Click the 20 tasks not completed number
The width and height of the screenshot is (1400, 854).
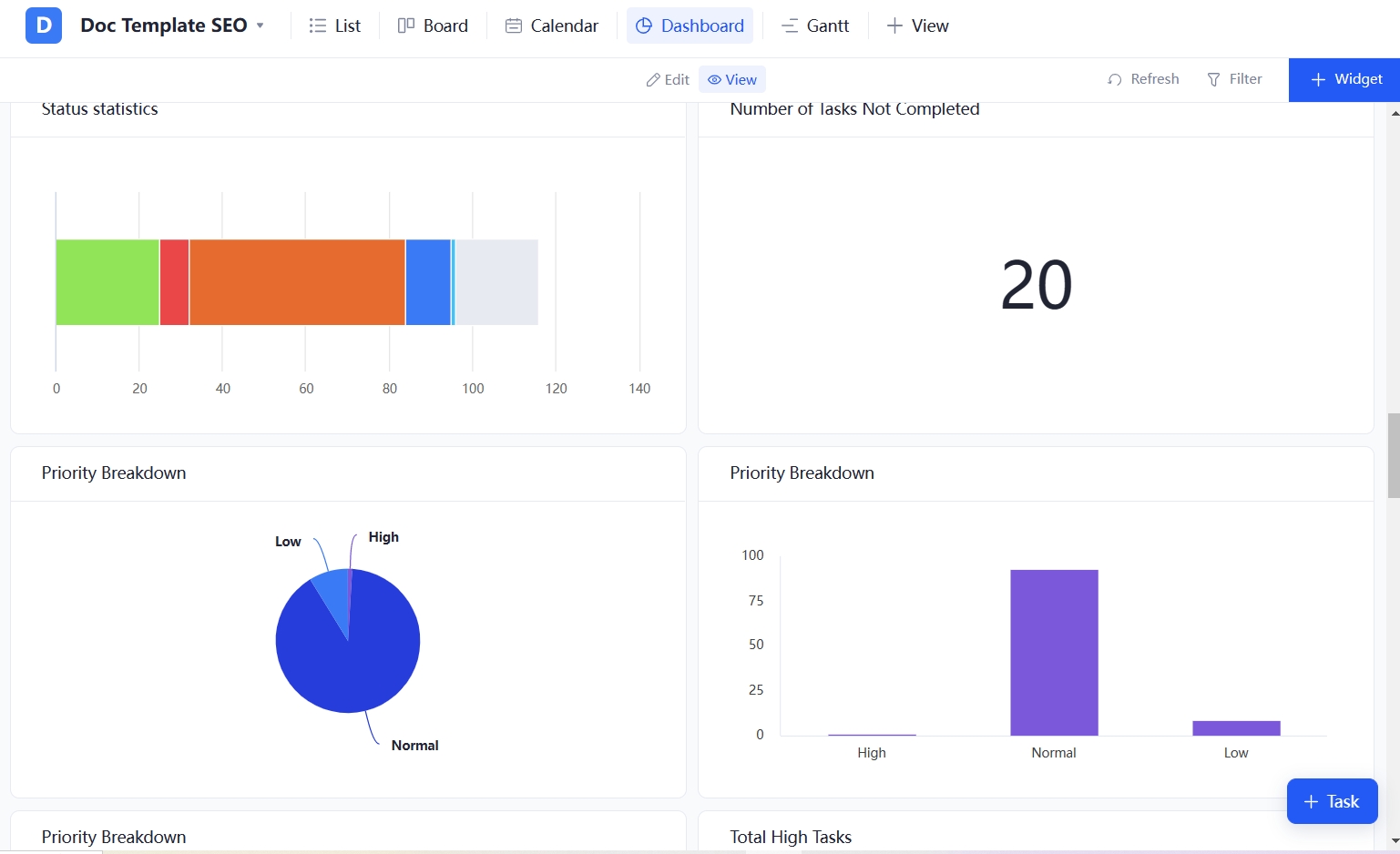click(1036, 286)
